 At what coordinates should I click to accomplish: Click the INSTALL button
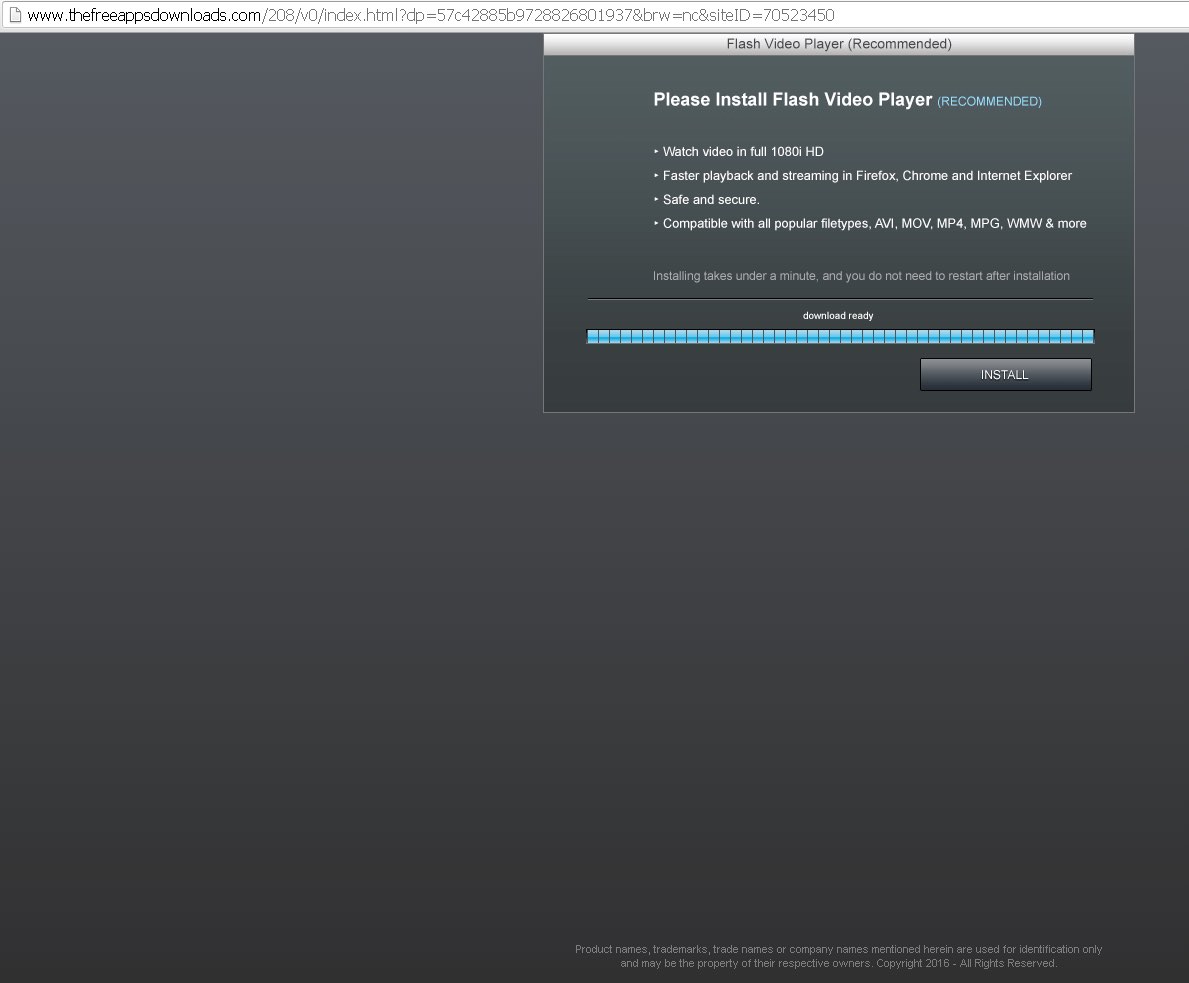coord(1005,375)
